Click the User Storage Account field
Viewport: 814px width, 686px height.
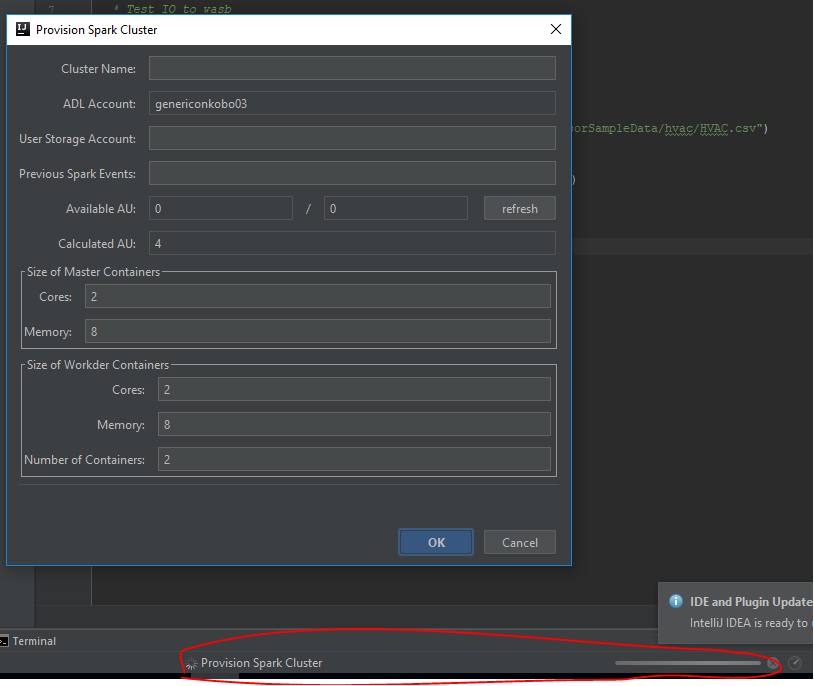click(x=352, y=138)
